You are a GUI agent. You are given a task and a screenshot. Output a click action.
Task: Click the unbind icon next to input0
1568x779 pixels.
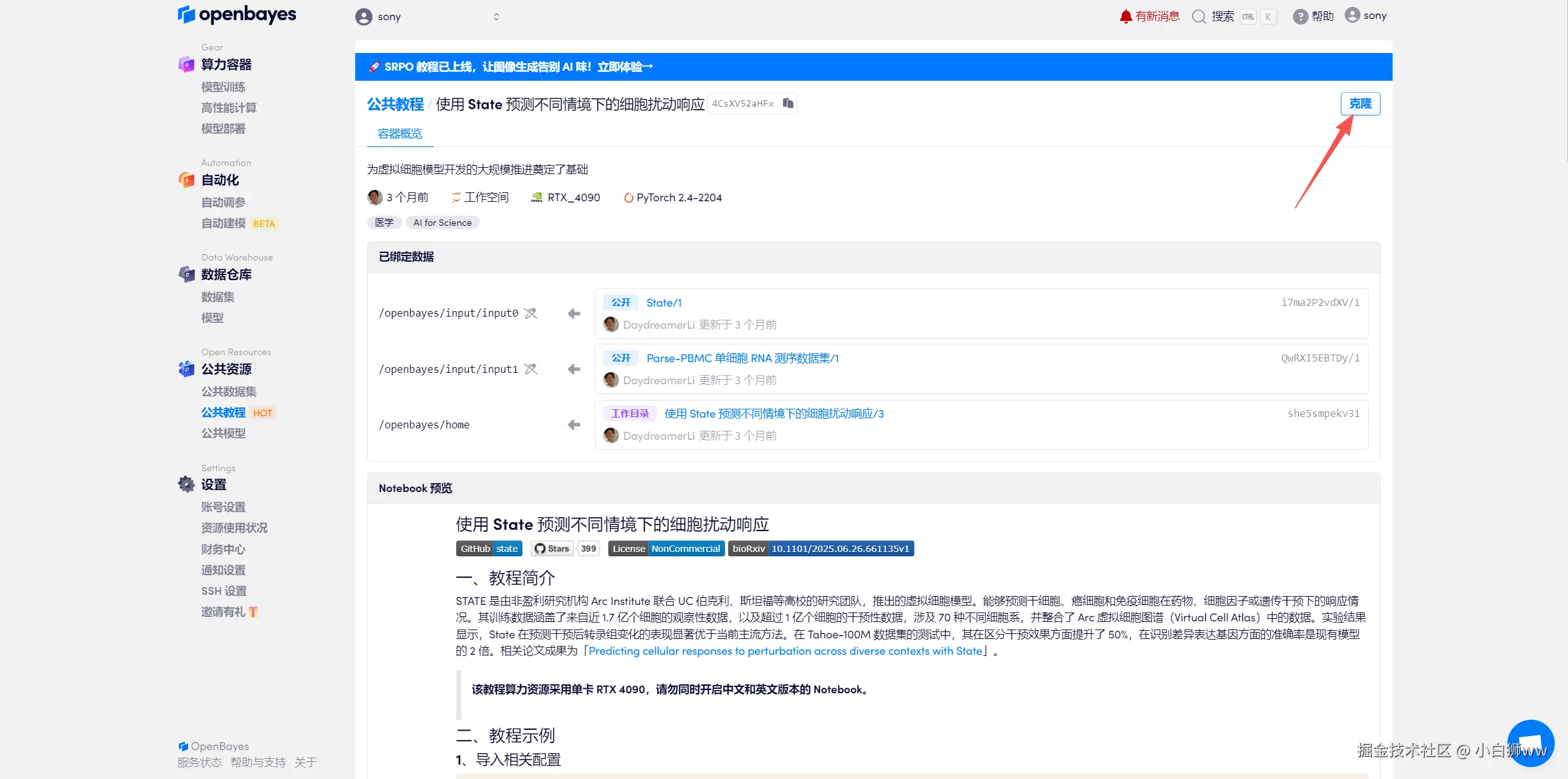point(531,313)
